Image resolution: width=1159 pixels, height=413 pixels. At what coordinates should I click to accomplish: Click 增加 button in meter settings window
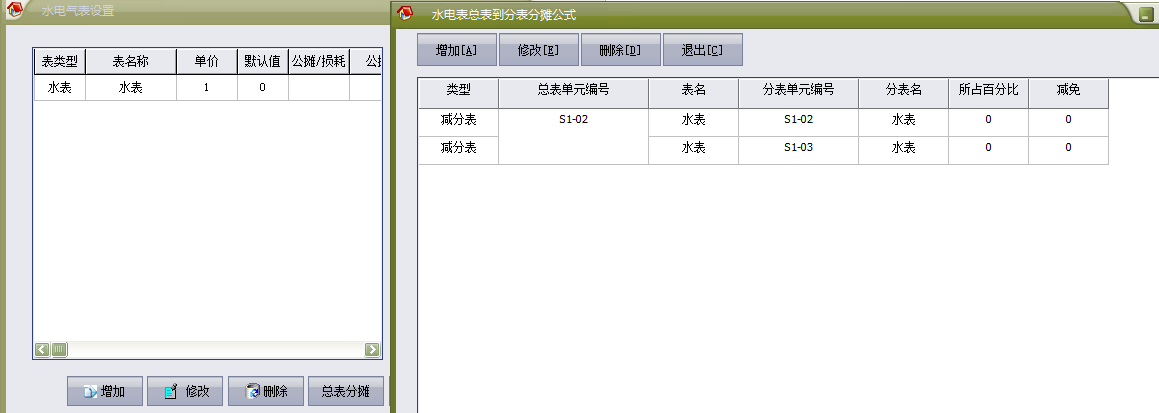click(x=105, y=392)
